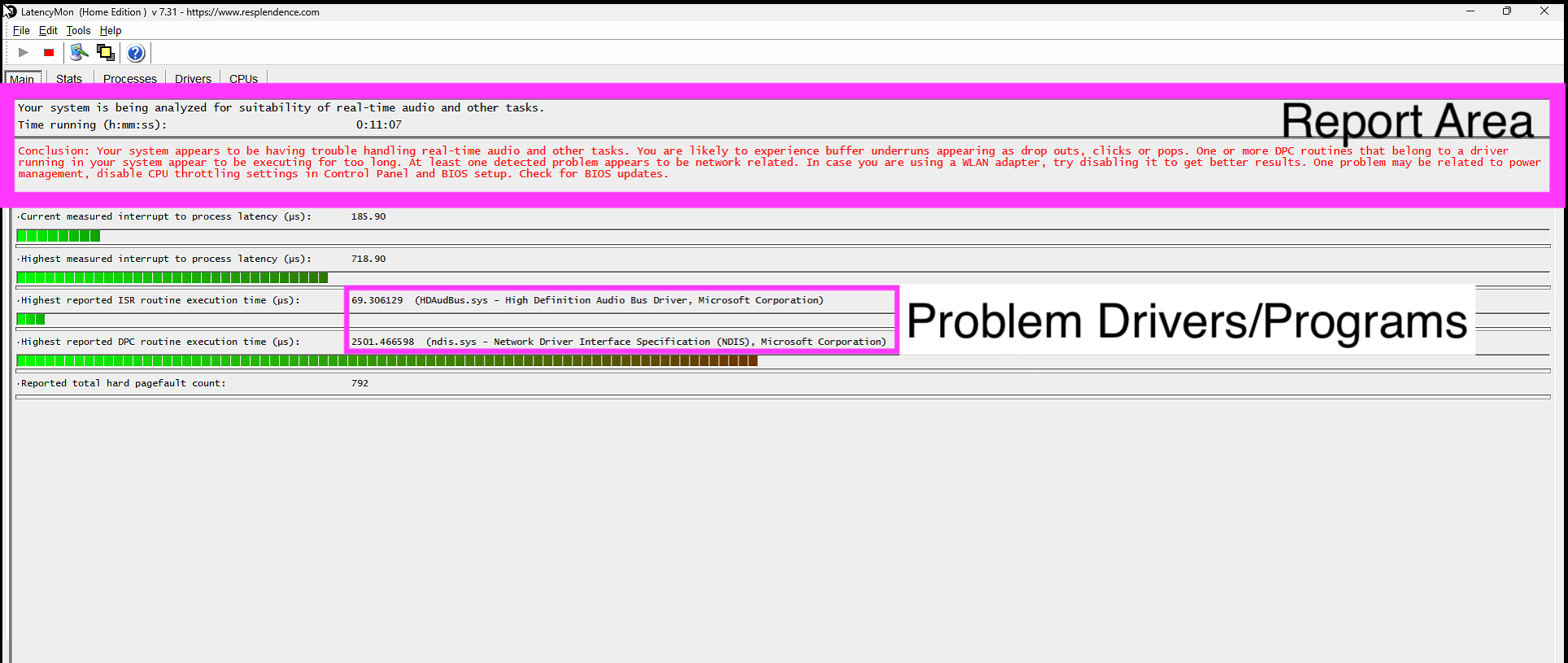Switch to the CPUs tab
Viewport: 1568px width, 663px height.
pyautogui.click(x=243, y=78)
